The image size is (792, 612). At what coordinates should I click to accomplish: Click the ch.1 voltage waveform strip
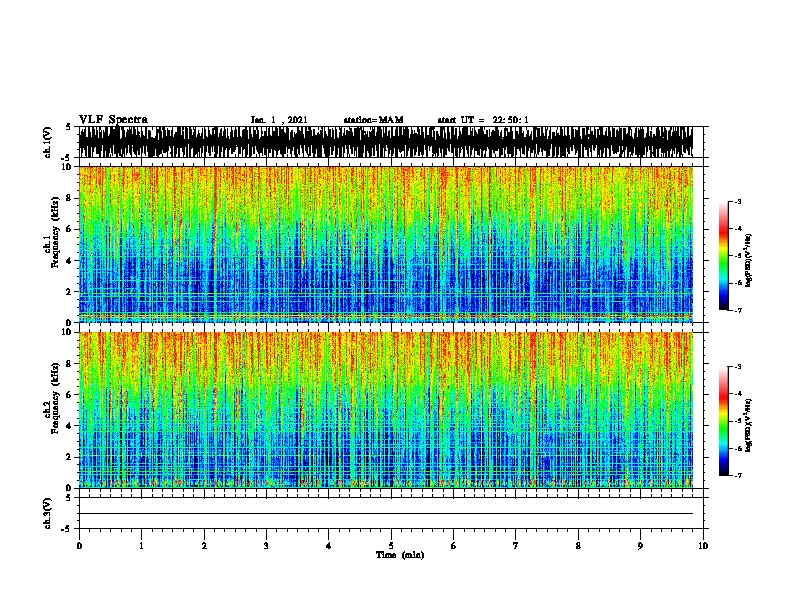click(386, 142)
